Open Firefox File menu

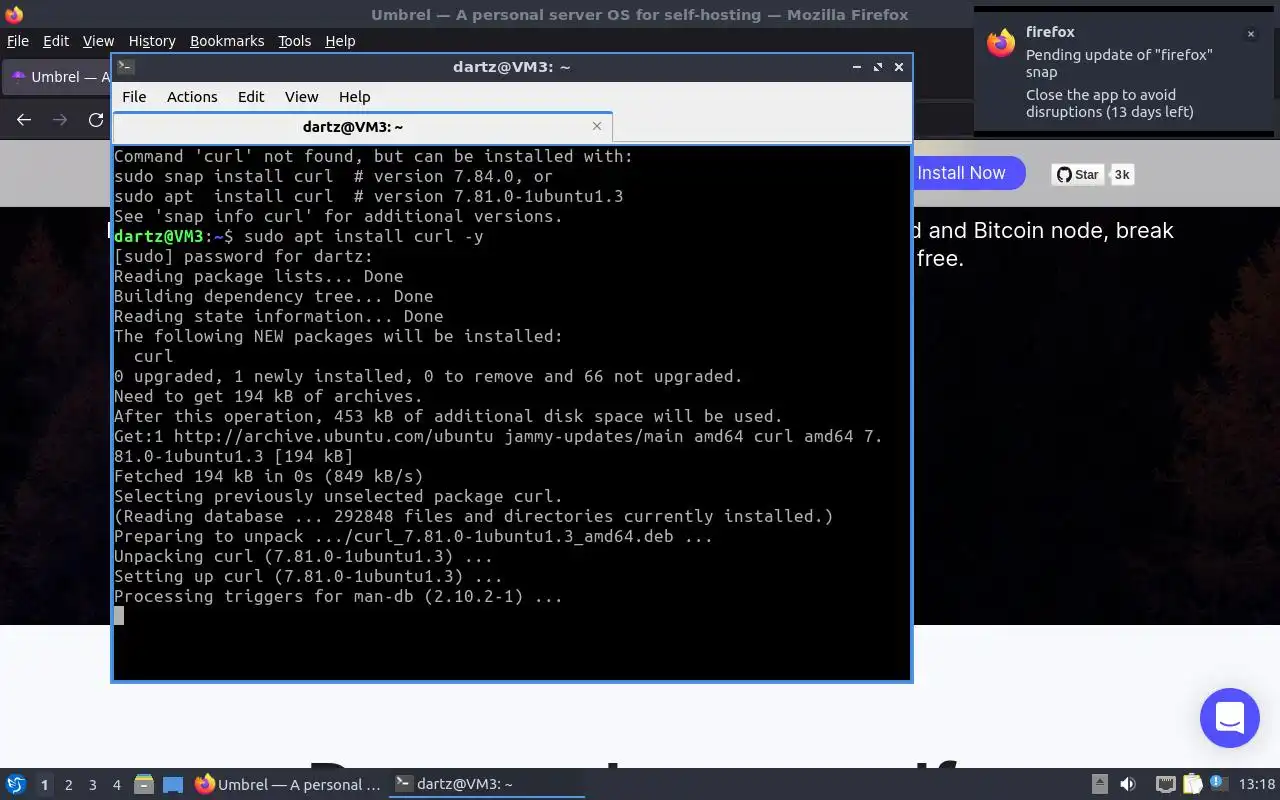[x=18, y=41]
